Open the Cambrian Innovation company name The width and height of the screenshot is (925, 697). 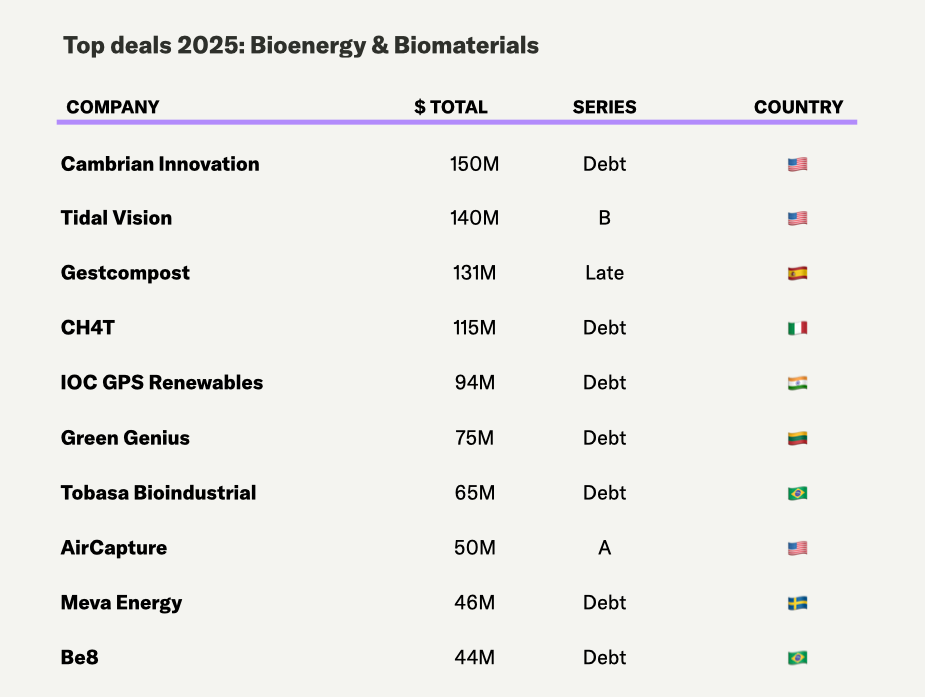click(x=160, y=164)
